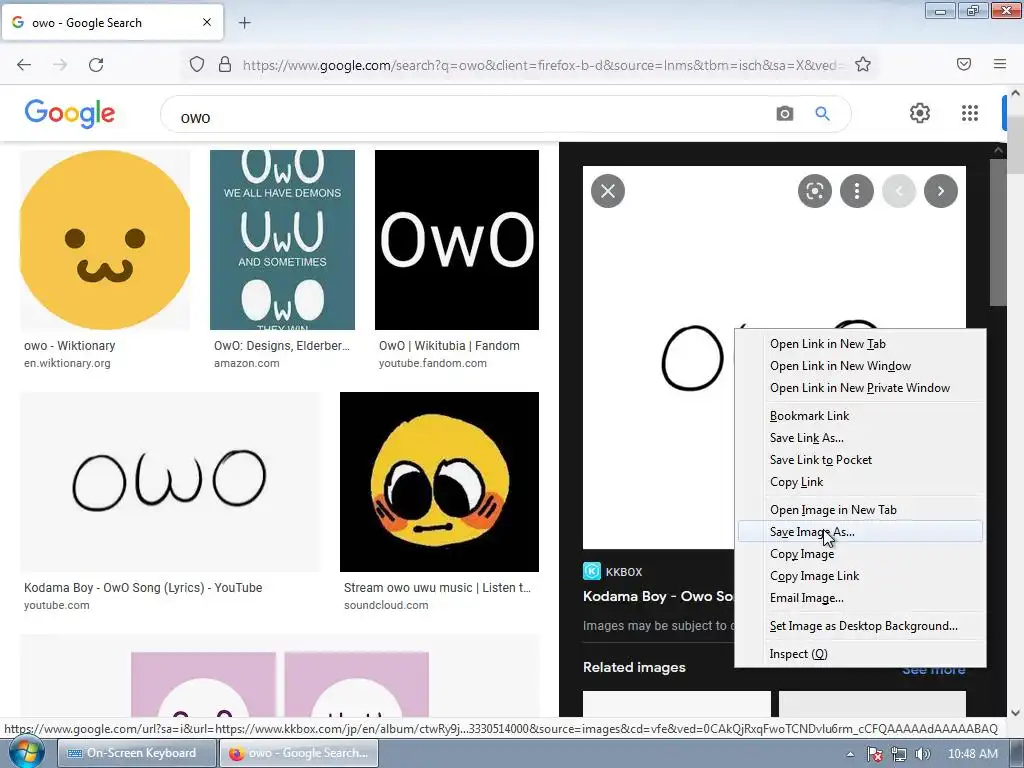The width and height of the screenshot is (1024, 768).
Task: Open the Google apps grid
Action: click(x=970, y=113)
